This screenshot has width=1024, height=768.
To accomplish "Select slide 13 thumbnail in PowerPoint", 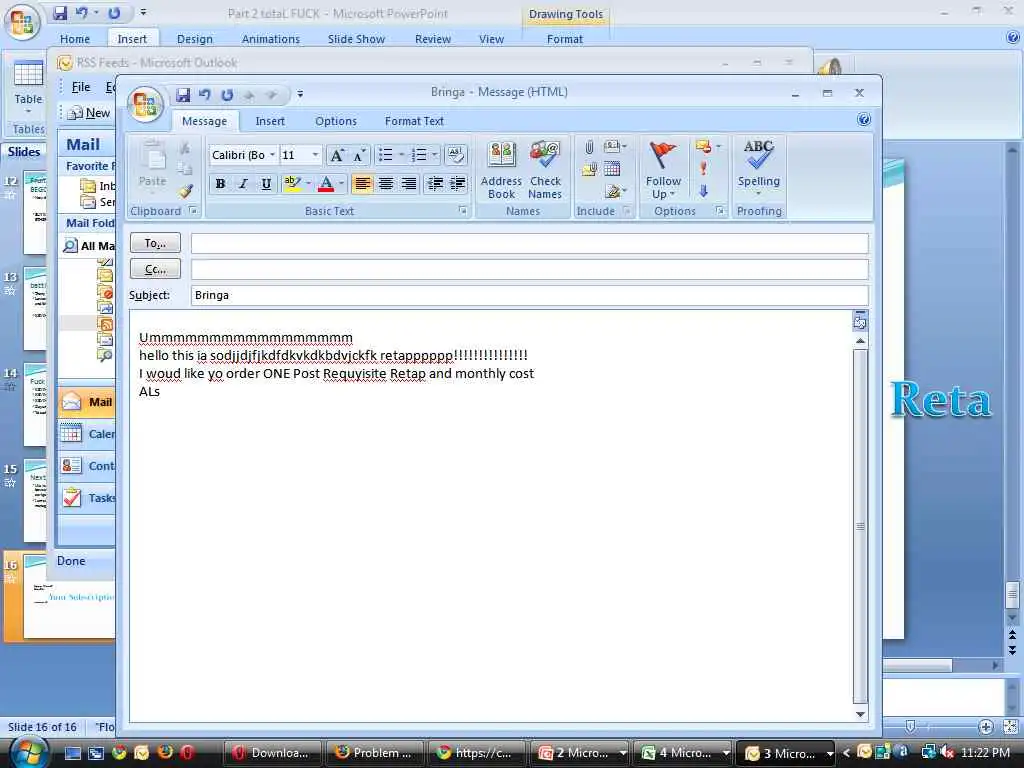I will click(35, 308).
